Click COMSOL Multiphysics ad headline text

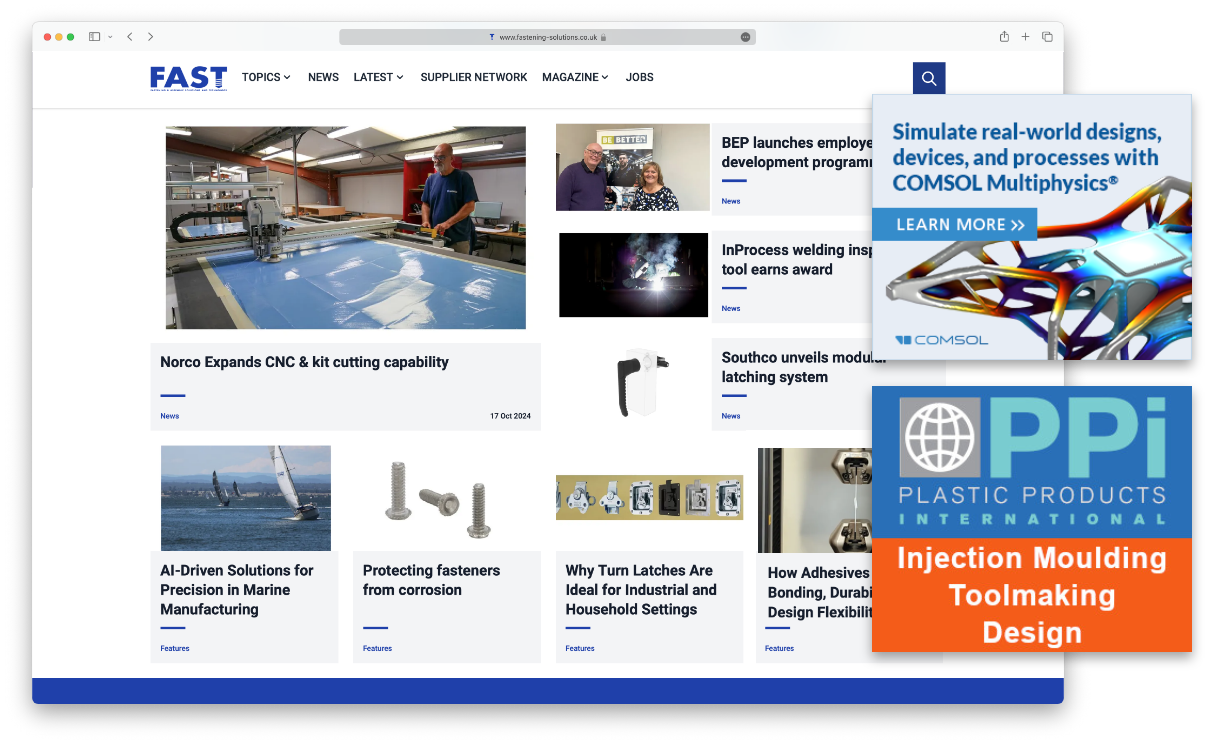click(1026, 158)
